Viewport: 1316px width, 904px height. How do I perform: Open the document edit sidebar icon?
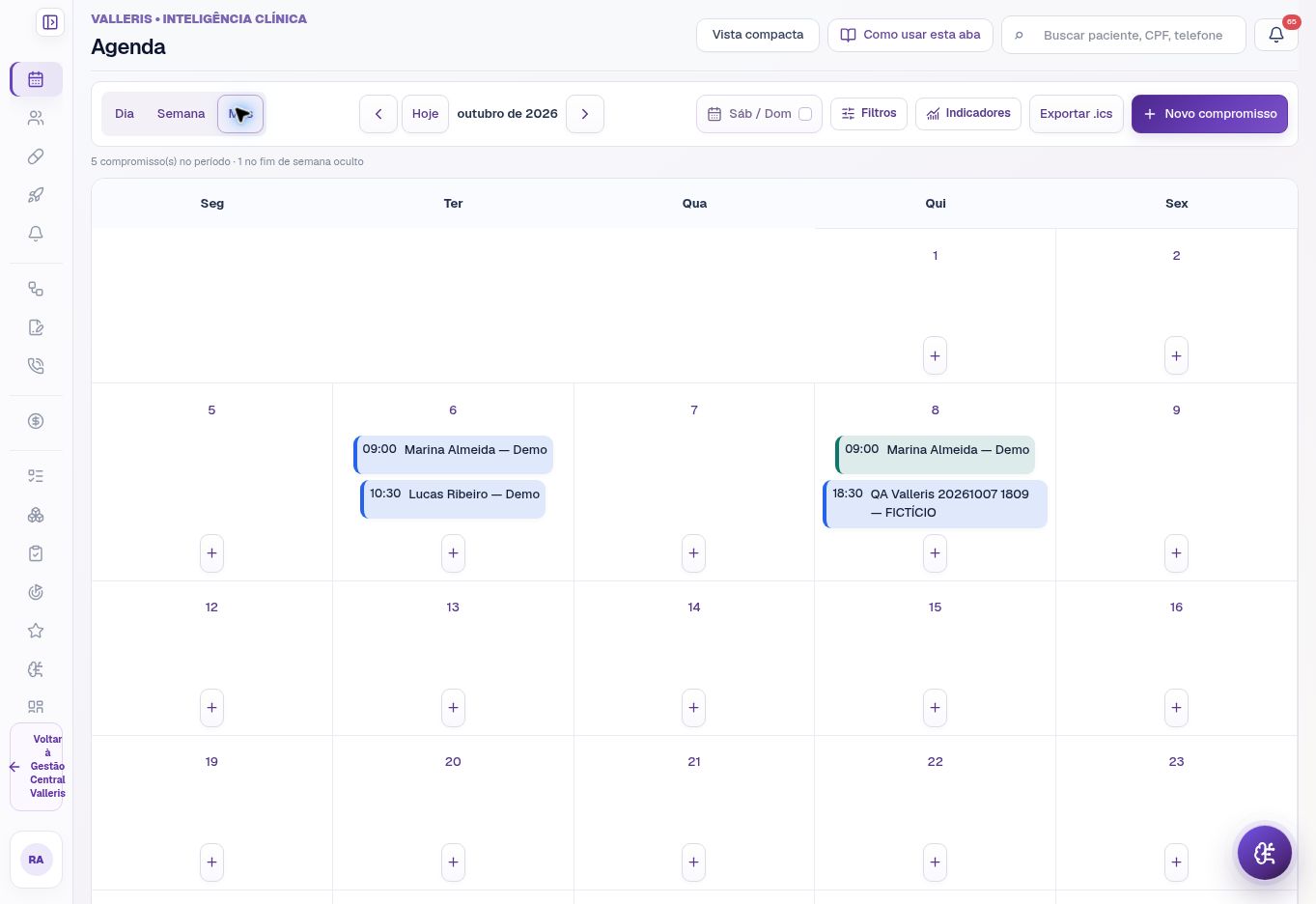36,327
